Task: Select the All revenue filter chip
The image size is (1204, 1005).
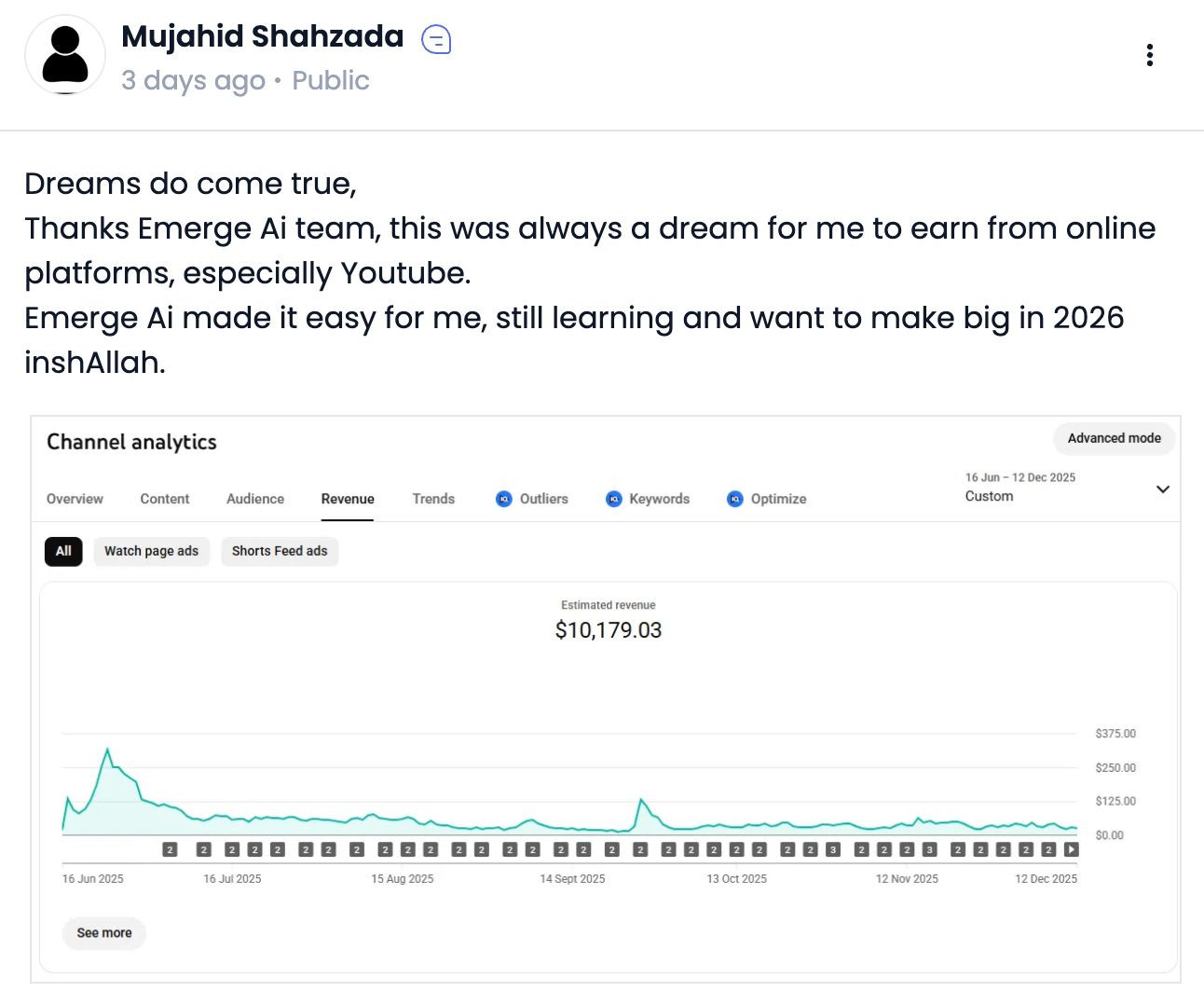Action: coord(63,551)
